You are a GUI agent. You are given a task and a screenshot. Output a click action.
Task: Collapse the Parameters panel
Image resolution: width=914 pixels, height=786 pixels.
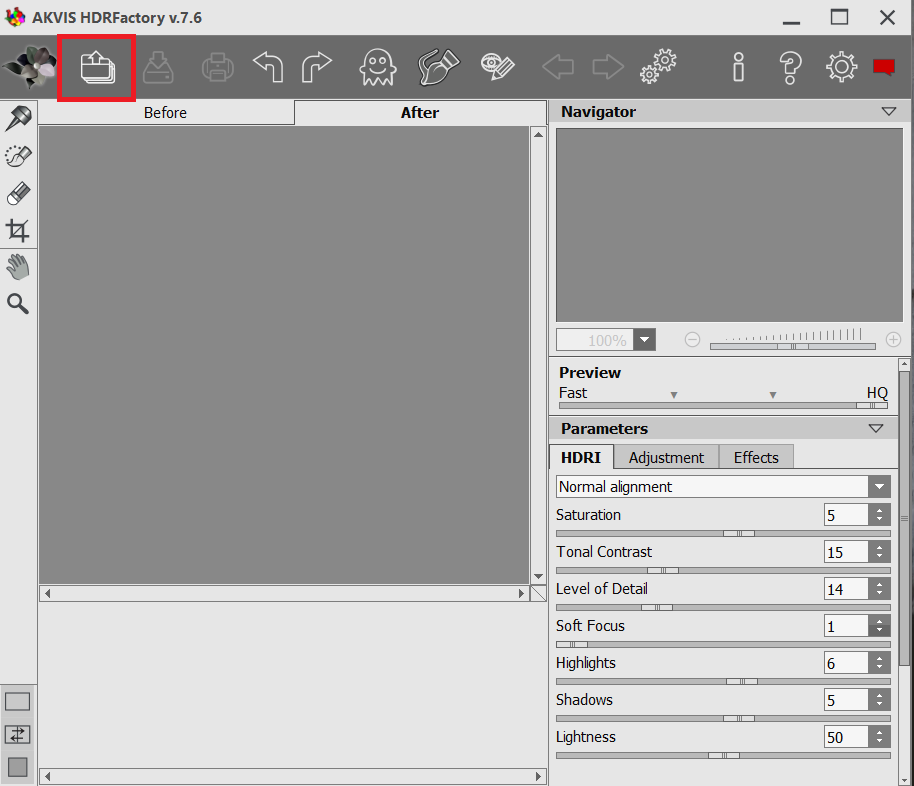pos(877,428)
